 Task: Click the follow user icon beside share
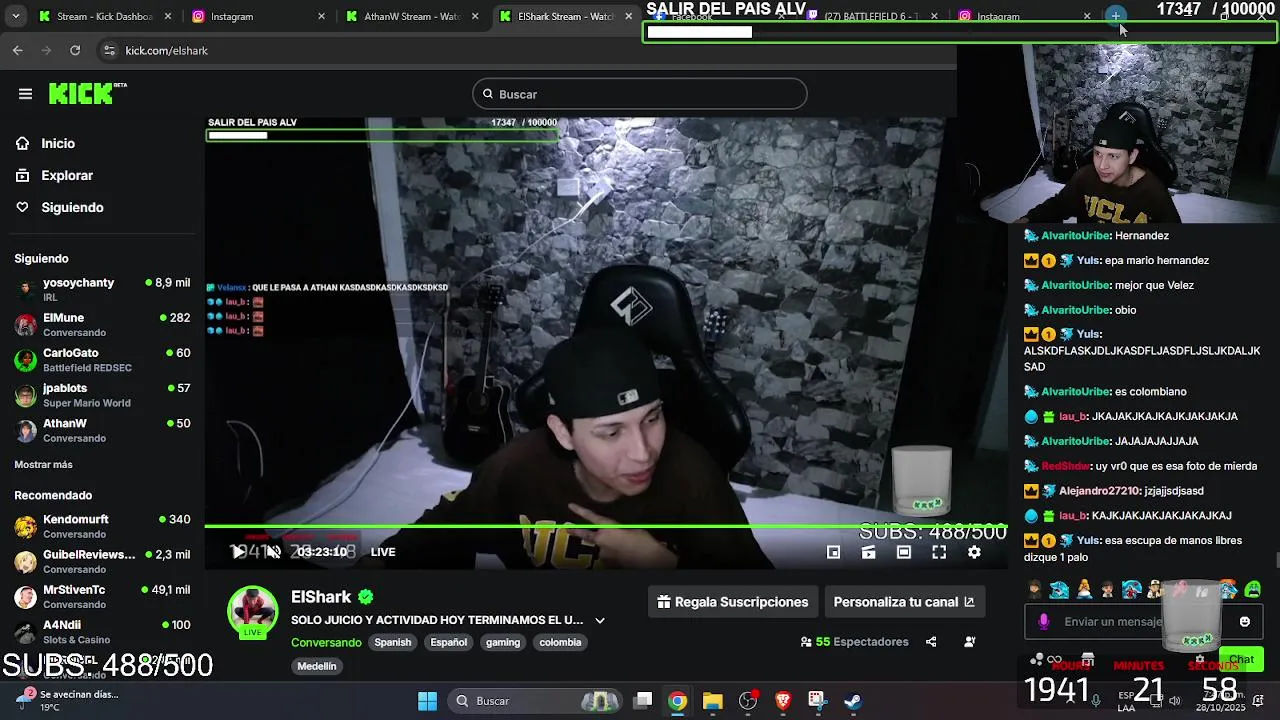click(x=969, y=642)
